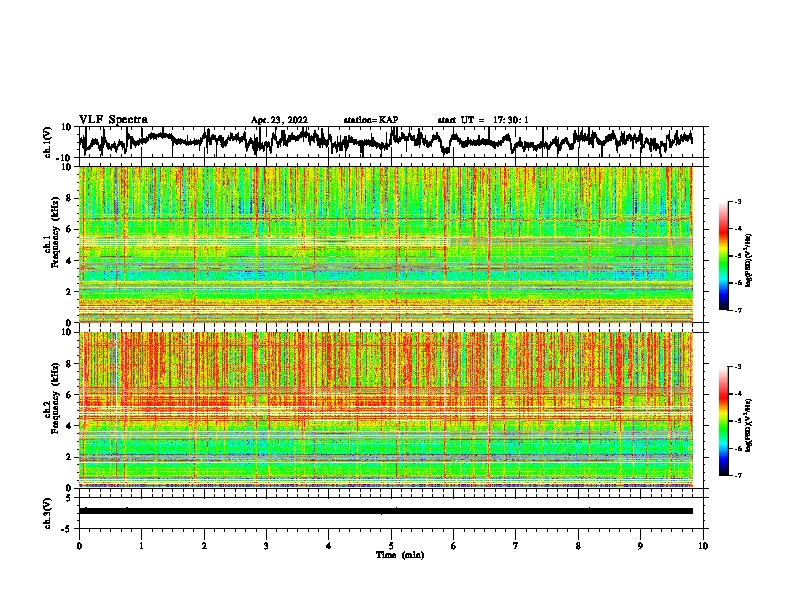Select the "start UT = 17:30: 1" text
The height and width of the screenshot is (612, 792).
tap(483, 120)
